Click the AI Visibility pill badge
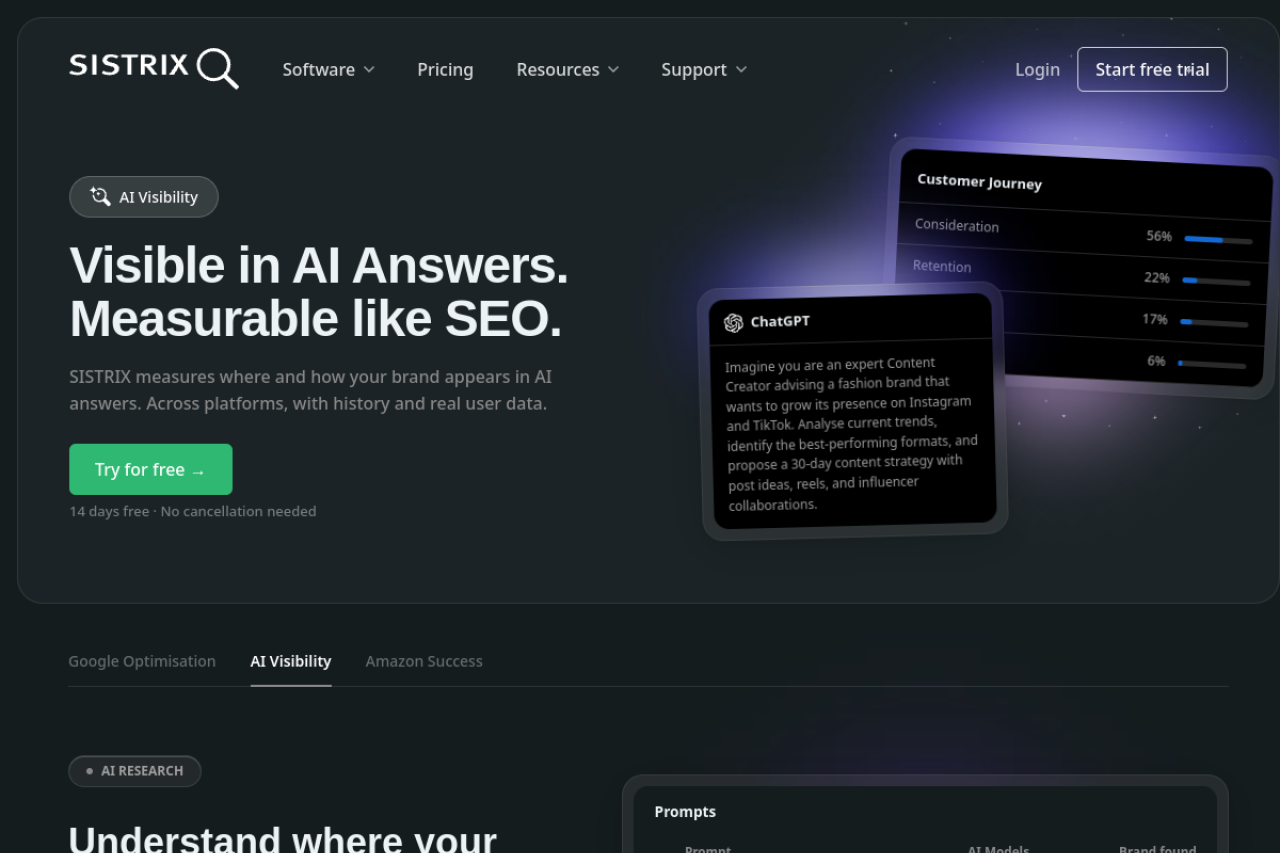Screen dimensions: 1280x853 [144, 197]
